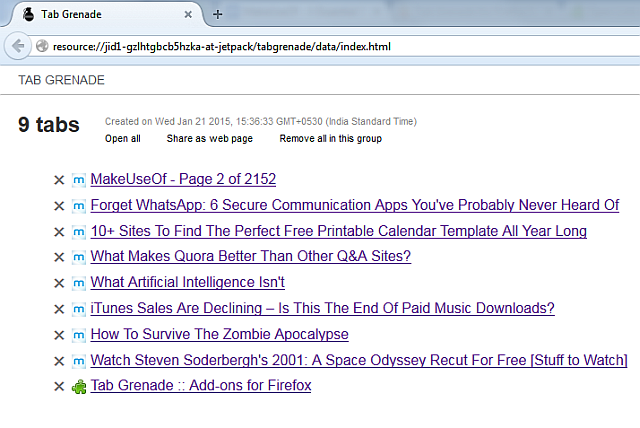Open What Artificial Intelligence Isn't link

click(188, 282)
